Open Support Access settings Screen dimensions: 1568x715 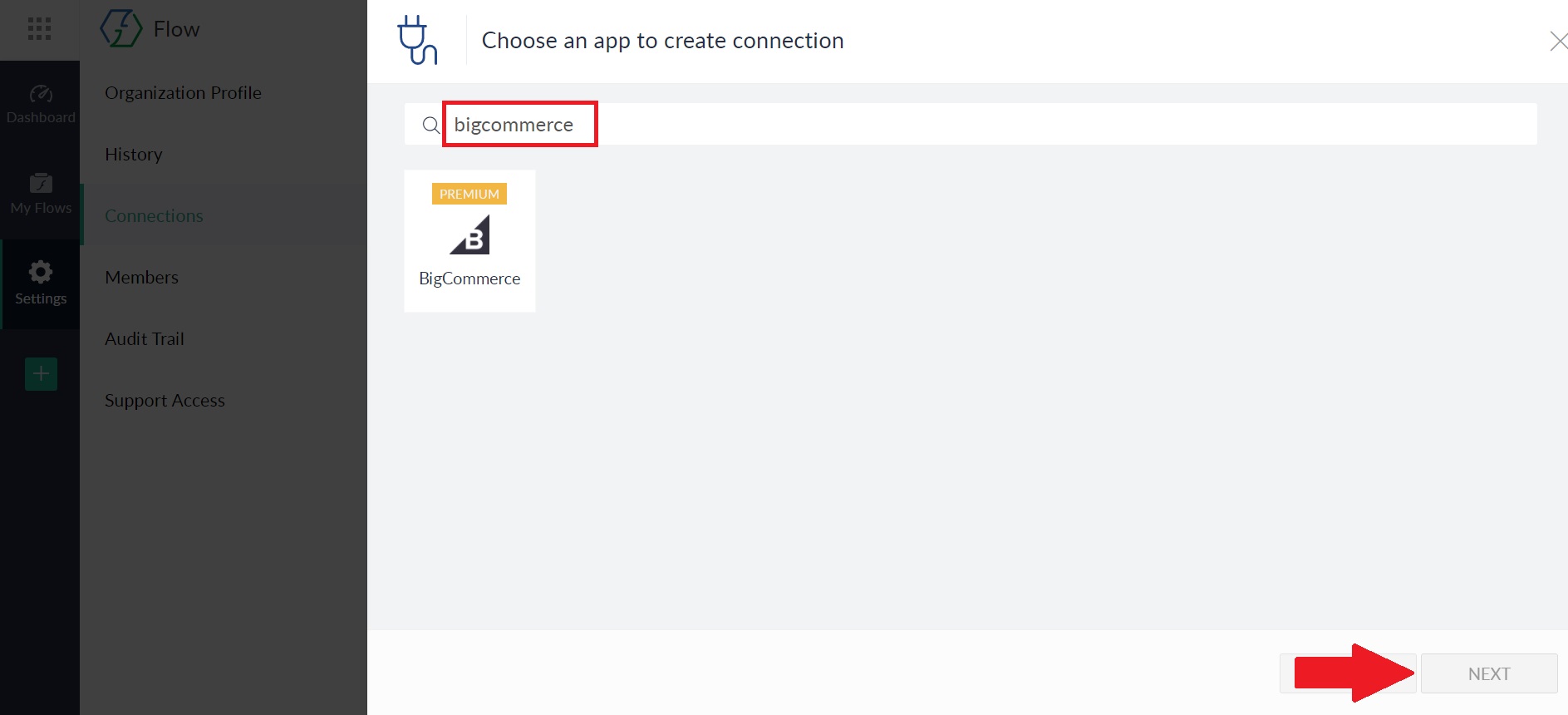[x=165, y=401]
